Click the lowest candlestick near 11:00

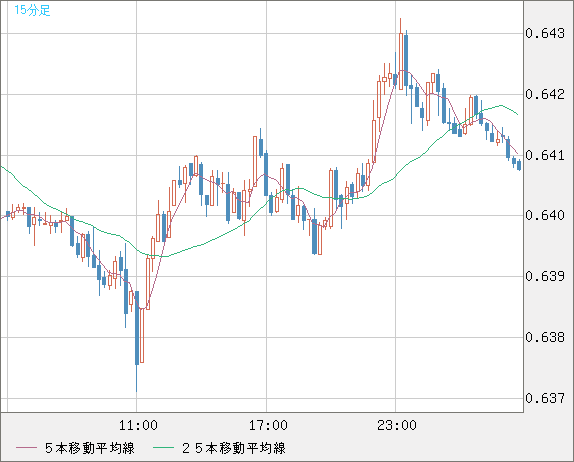137,341
